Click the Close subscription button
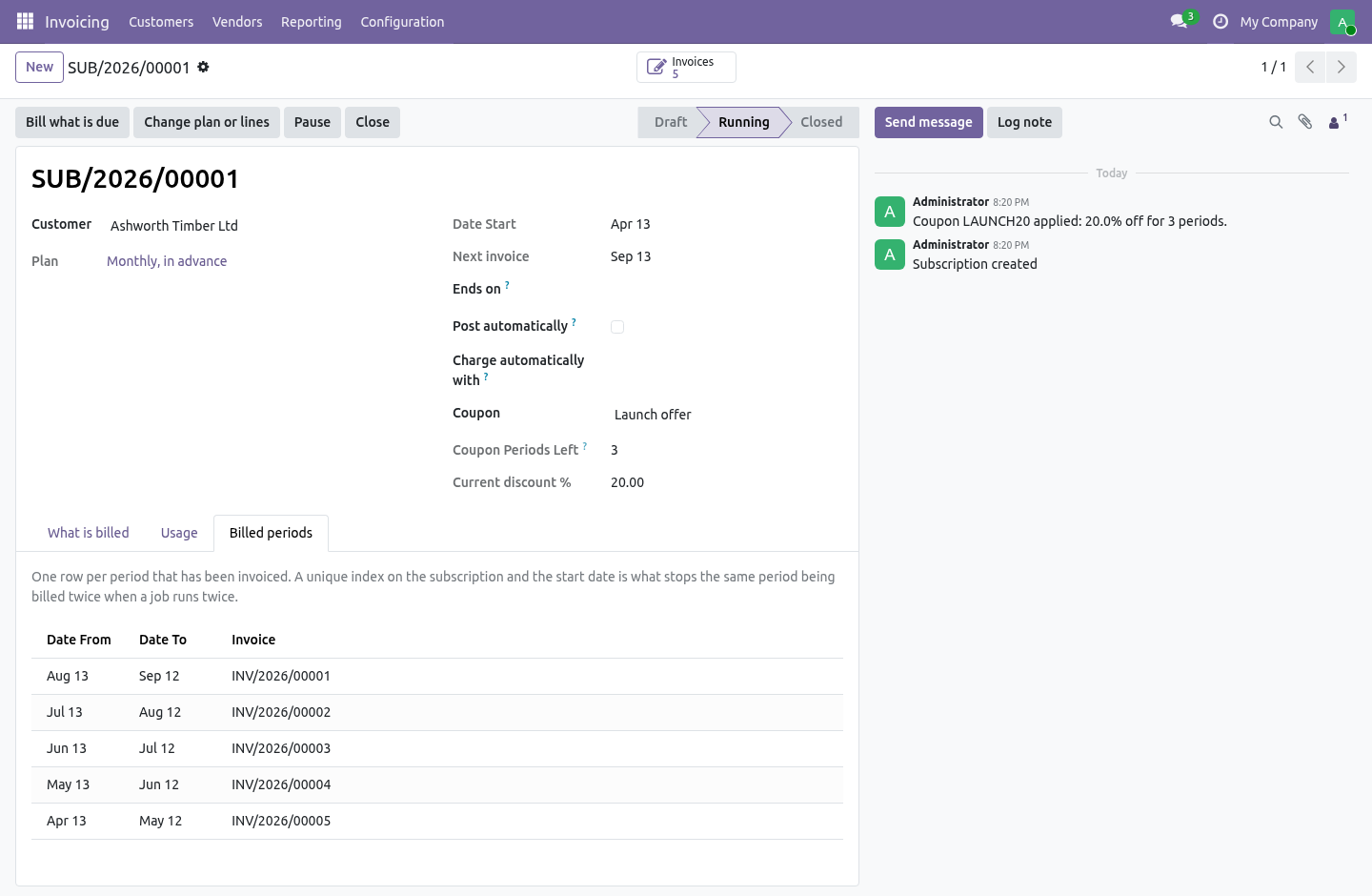Image resolution: width=1372 pixels, height=896 pixels. point(373,122)
